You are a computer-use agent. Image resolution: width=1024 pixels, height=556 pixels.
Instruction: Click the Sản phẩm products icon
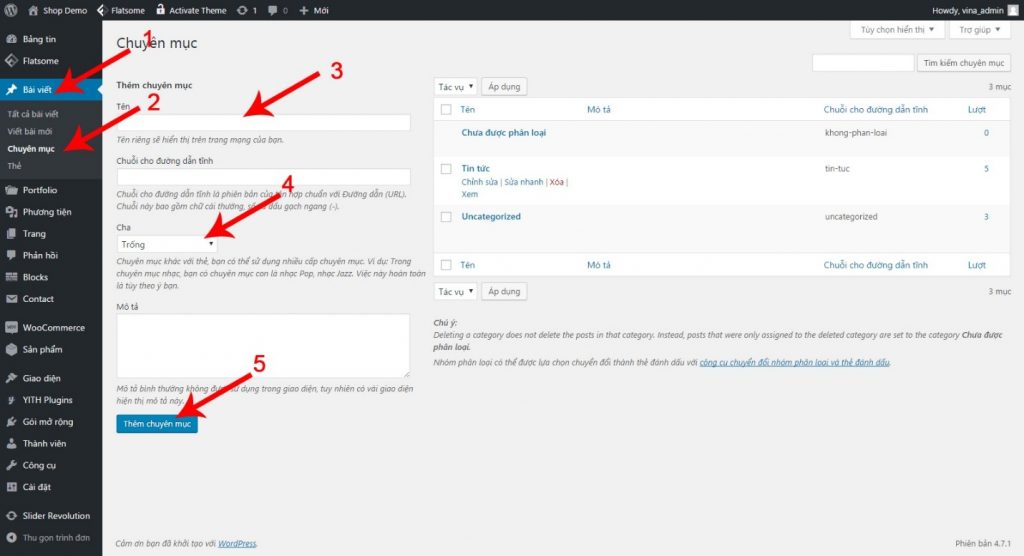pos(11,350)
